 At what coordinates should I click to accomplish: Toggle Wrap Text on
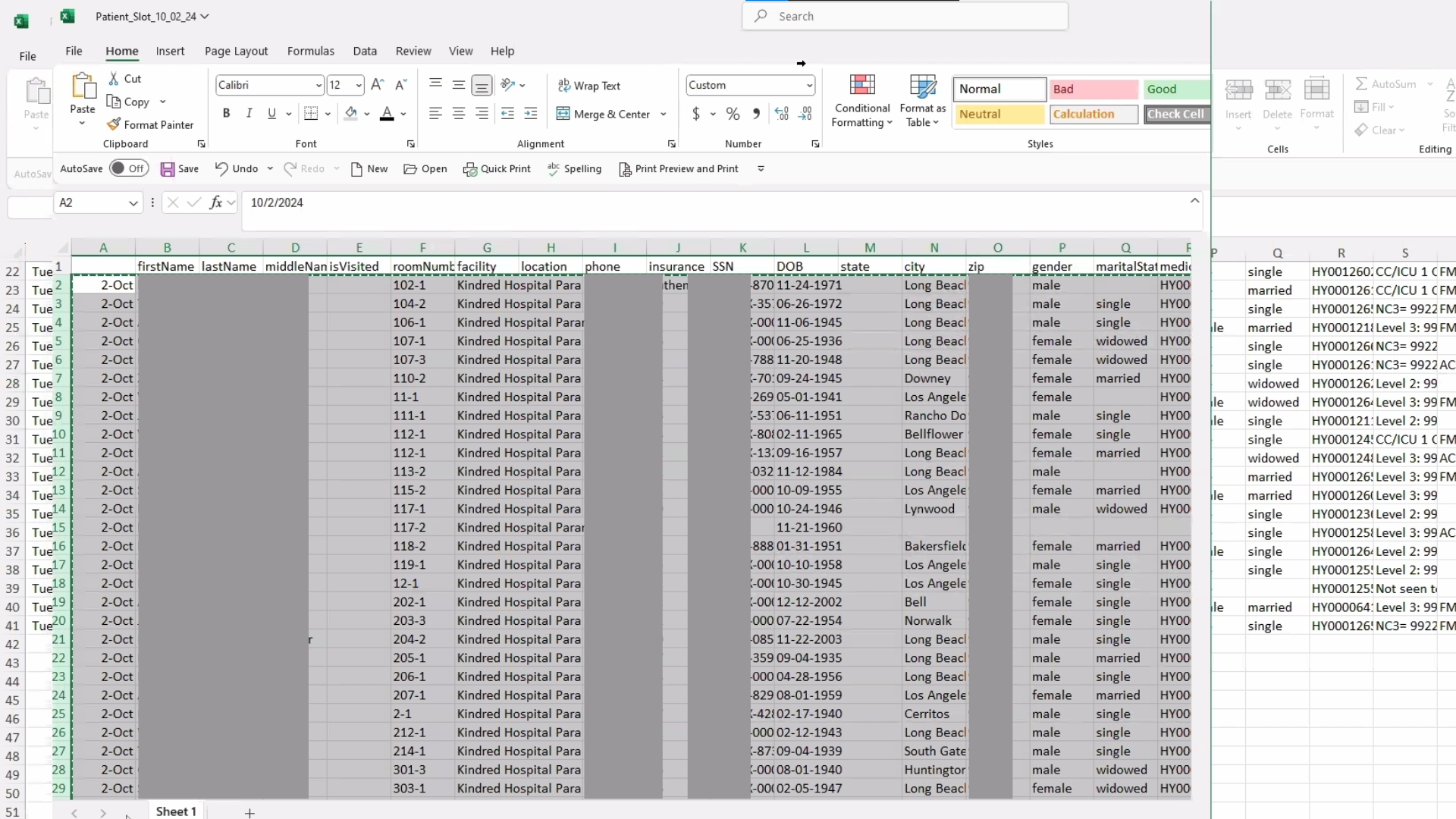[x=589, y=86]
